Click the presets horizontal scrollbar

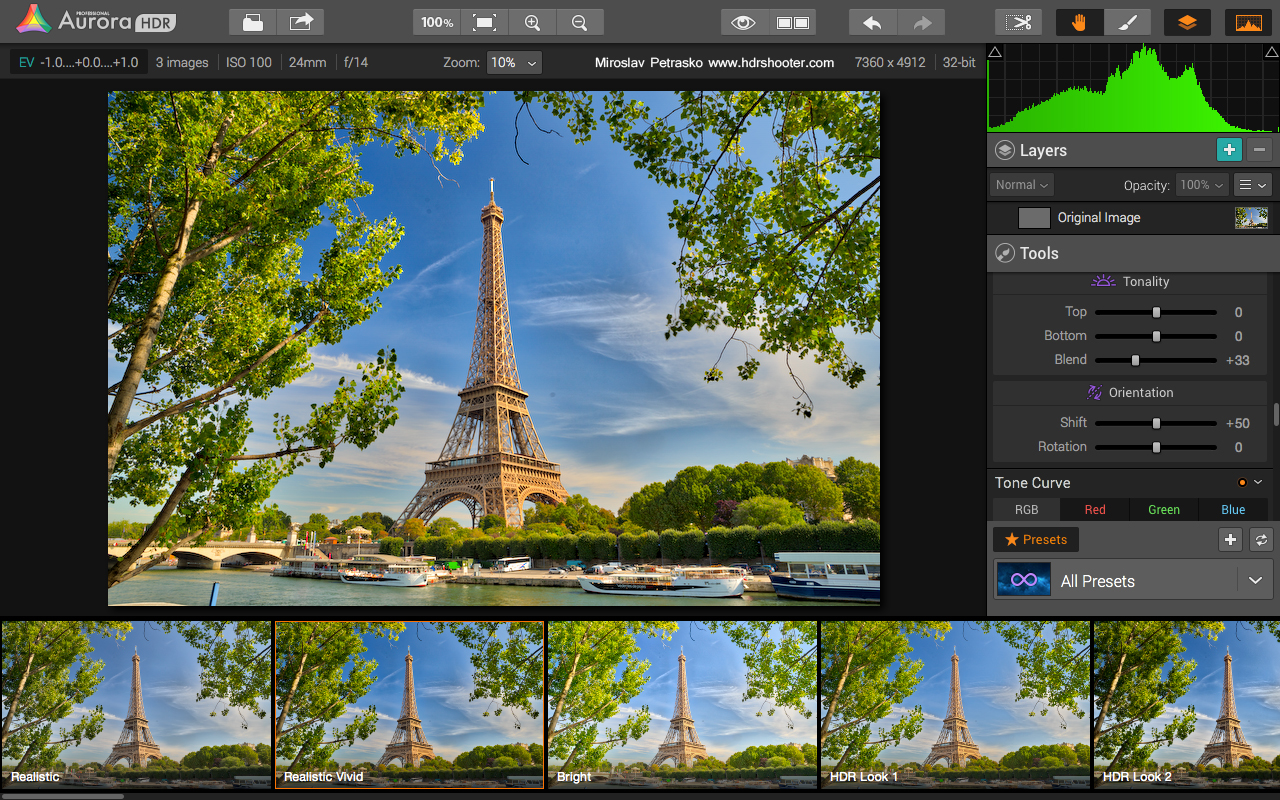coord(63,796)
